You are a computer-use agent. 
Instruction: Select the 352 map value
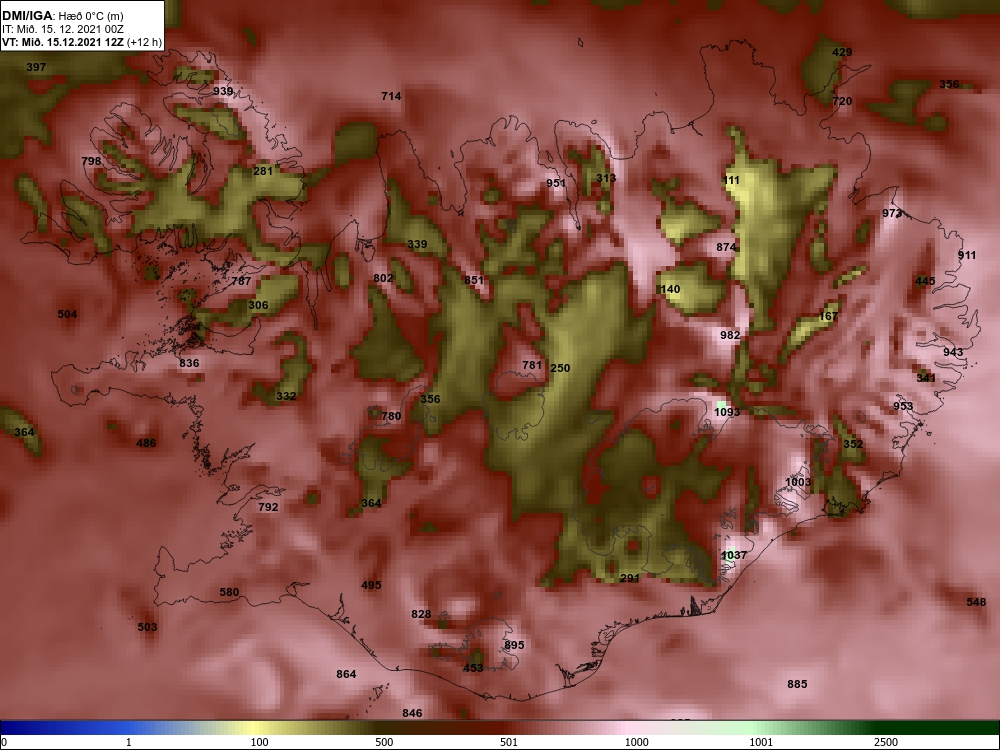(x=853, y=444)
